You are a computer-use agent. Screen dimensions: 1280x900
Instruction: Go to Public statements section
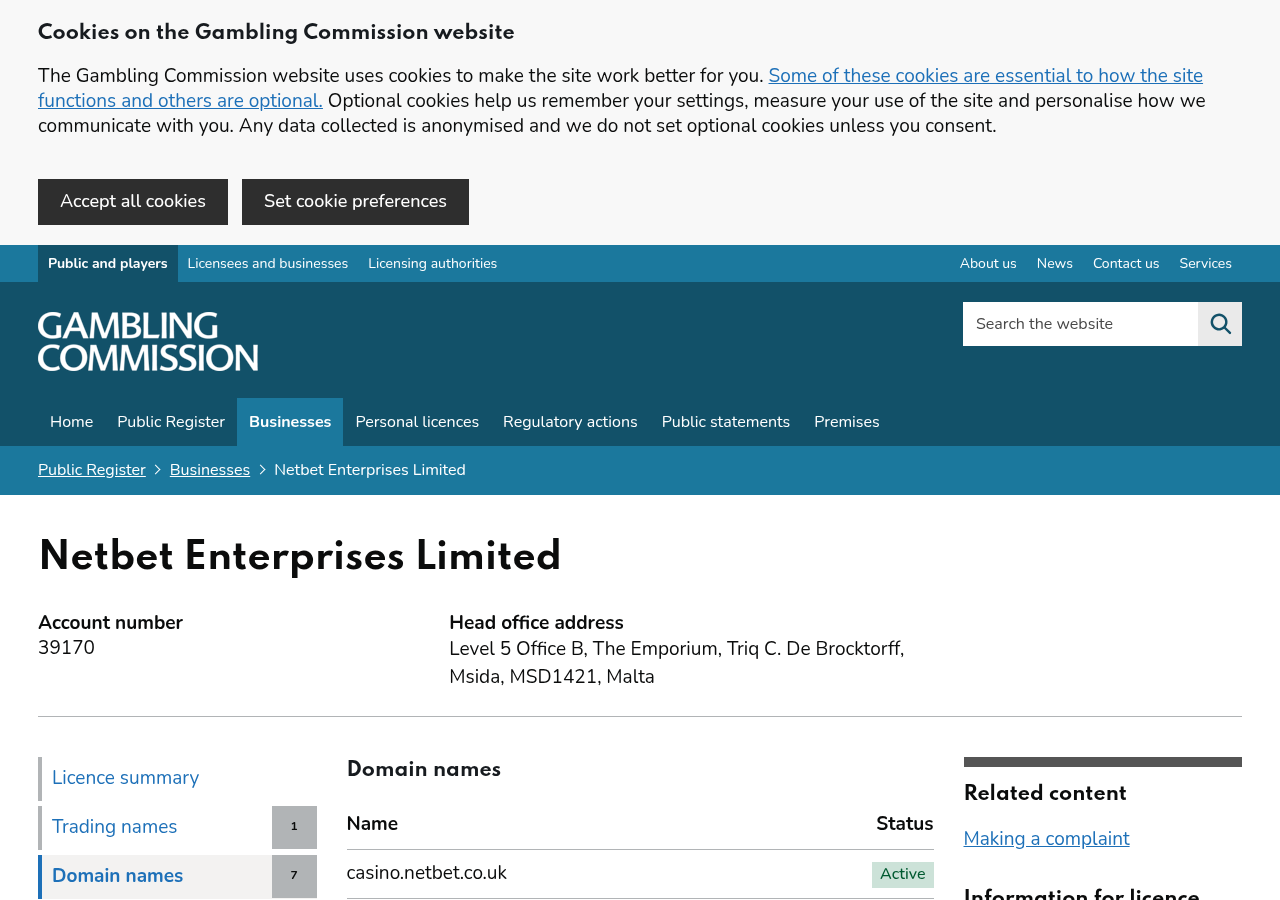pos(726,422)
